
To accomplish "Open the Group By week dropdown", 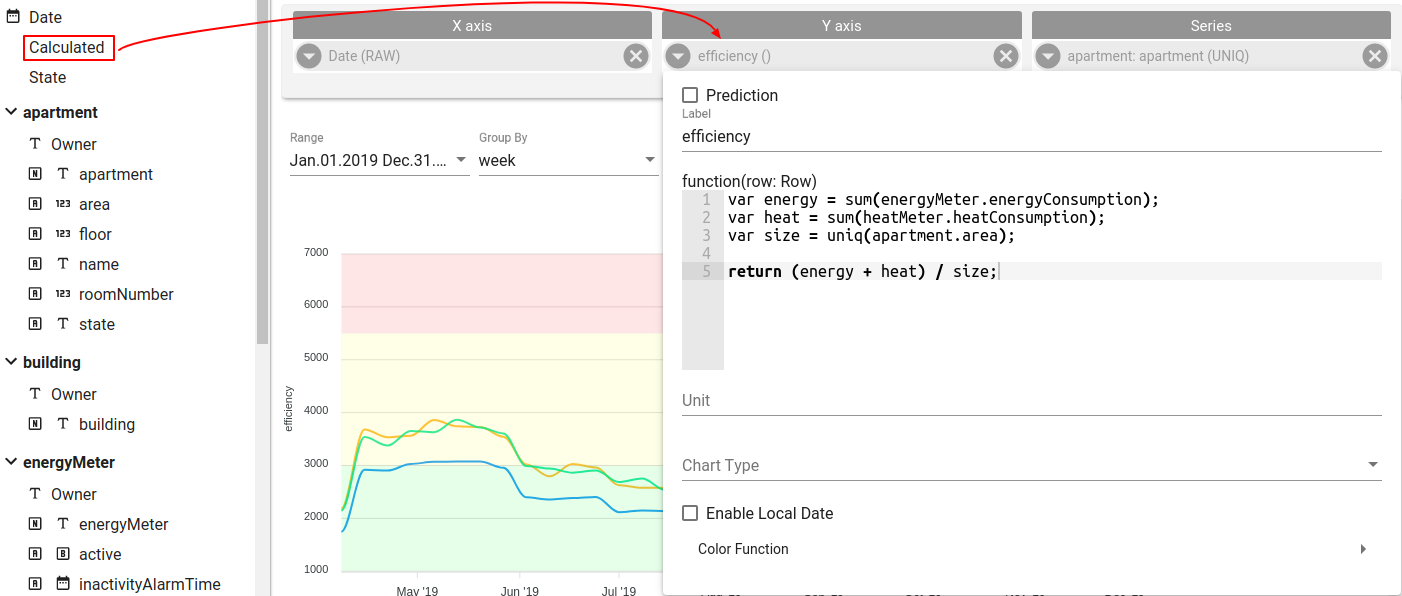I will (568, 160).
